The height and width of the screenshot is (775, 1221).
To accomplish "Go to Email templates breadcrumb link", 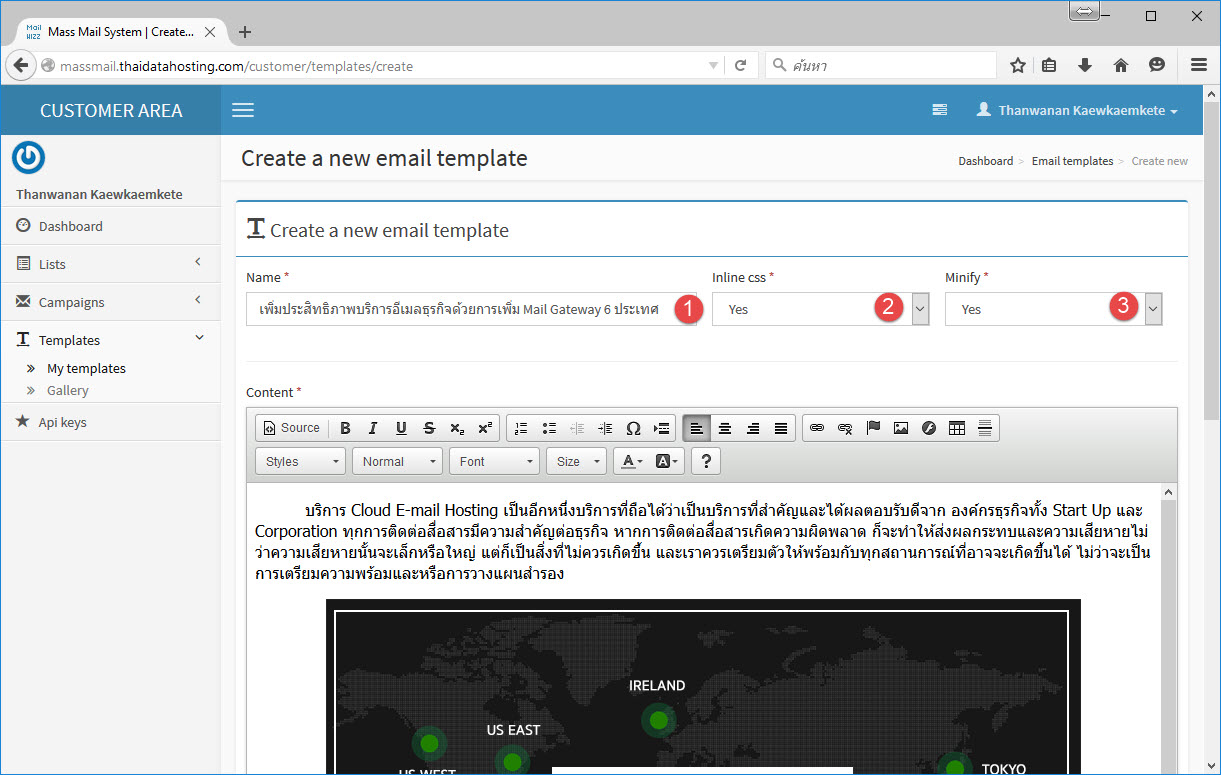I will (x=1072, y=161).
